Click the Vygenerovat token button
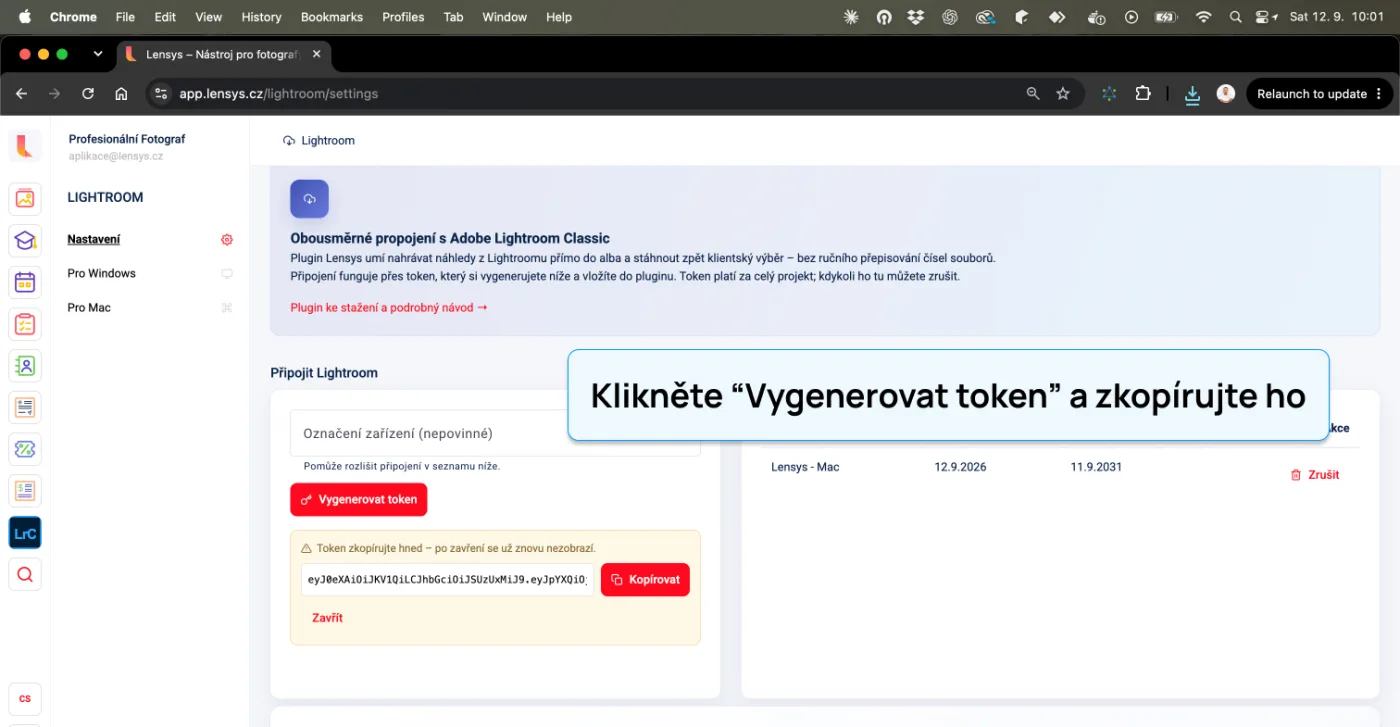The image size is (1400, 727). coord(358,499)
